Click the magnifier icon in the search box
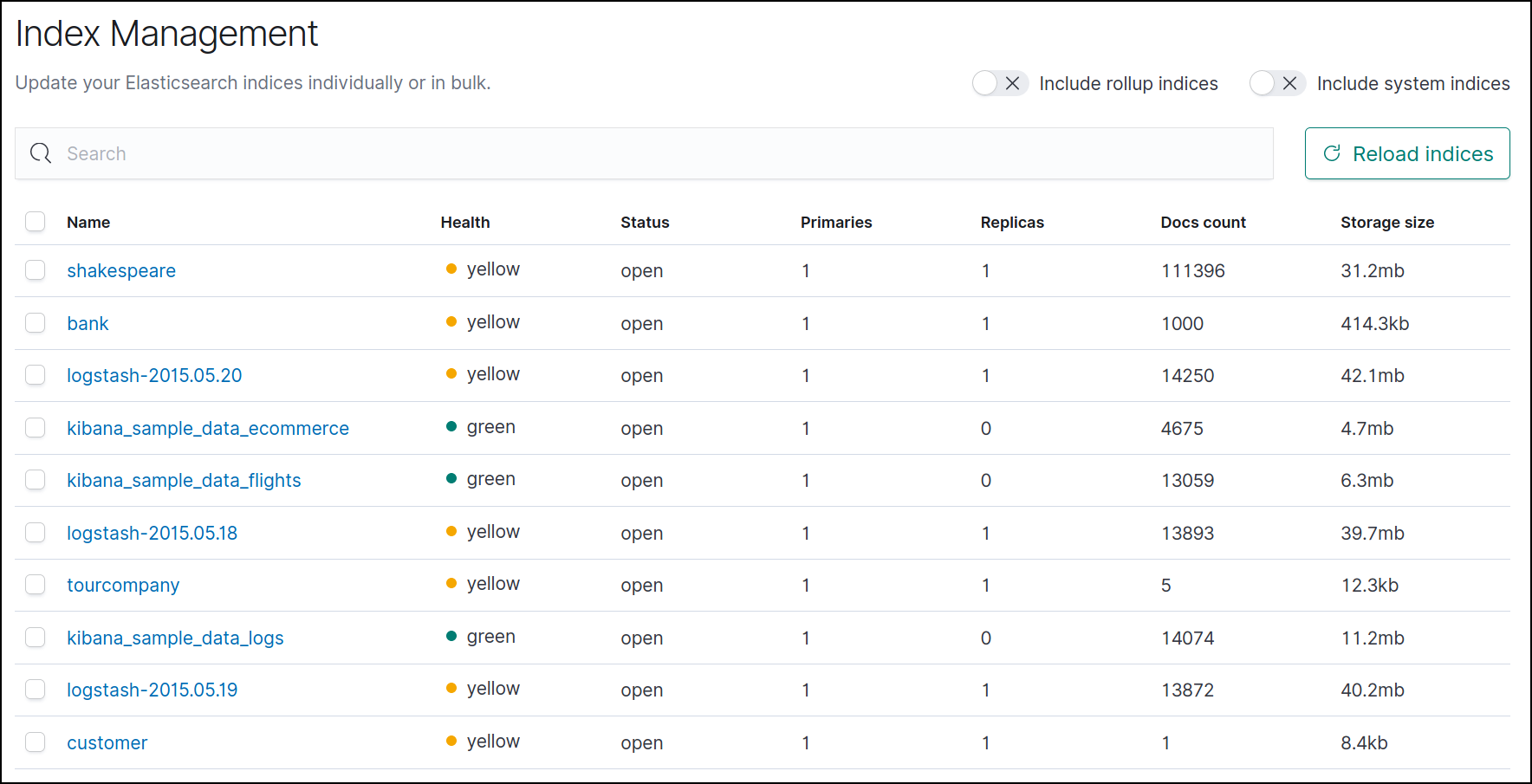This screenshot has width=1532, height=784. 41,153
